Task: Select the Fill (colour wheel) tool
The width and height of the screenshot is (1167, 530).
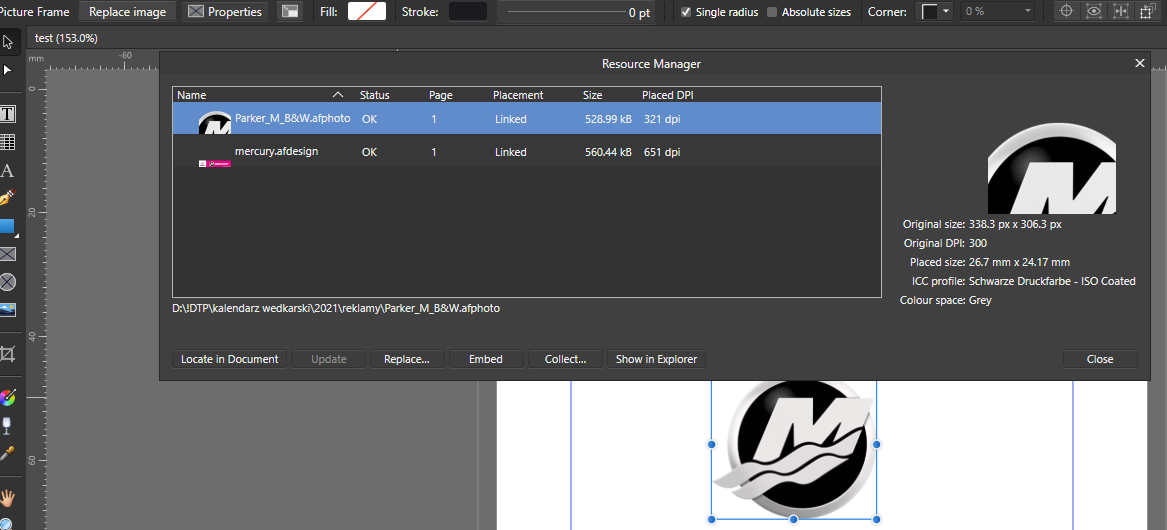Action: (7, 398)
